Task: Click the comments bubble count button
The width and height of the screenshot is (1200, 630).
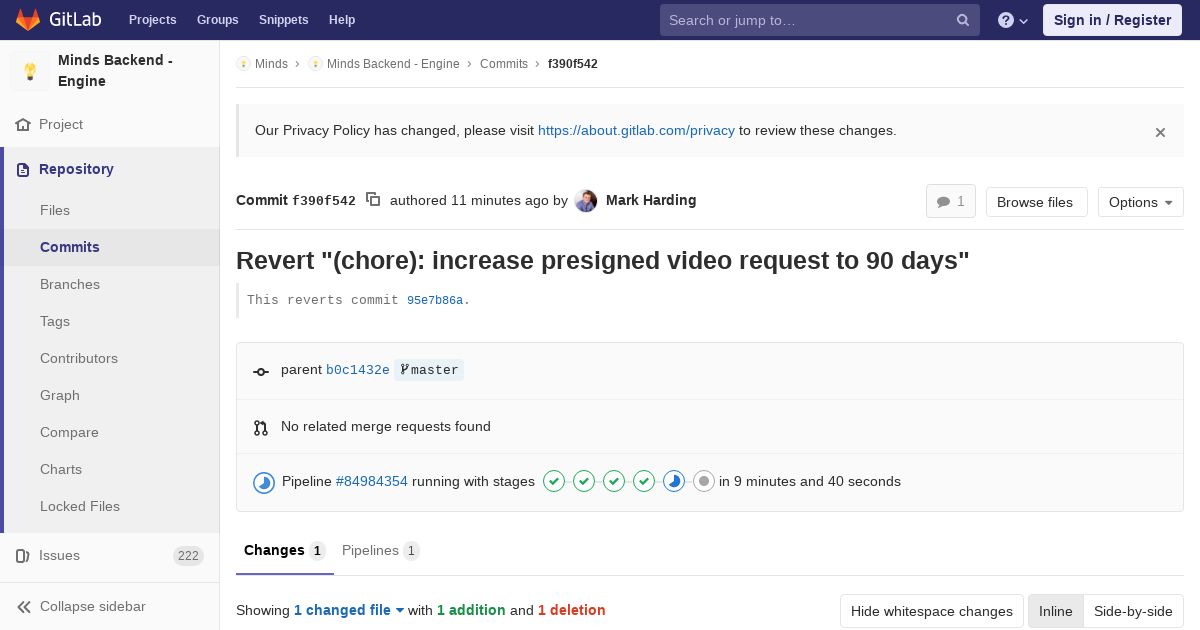Action: (950, 202)
